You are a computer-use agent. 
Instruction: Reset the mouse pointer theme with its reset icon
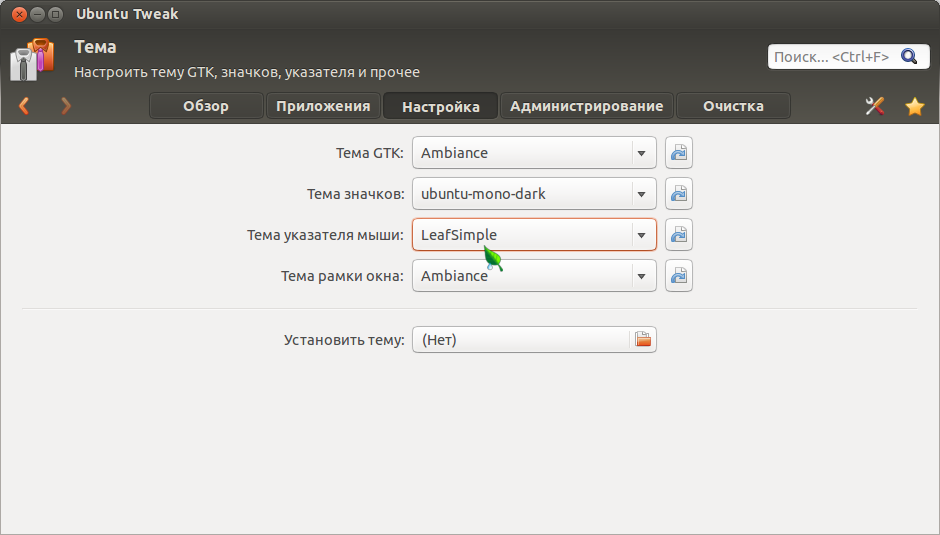pyautogui.click(x=679, y=235)
